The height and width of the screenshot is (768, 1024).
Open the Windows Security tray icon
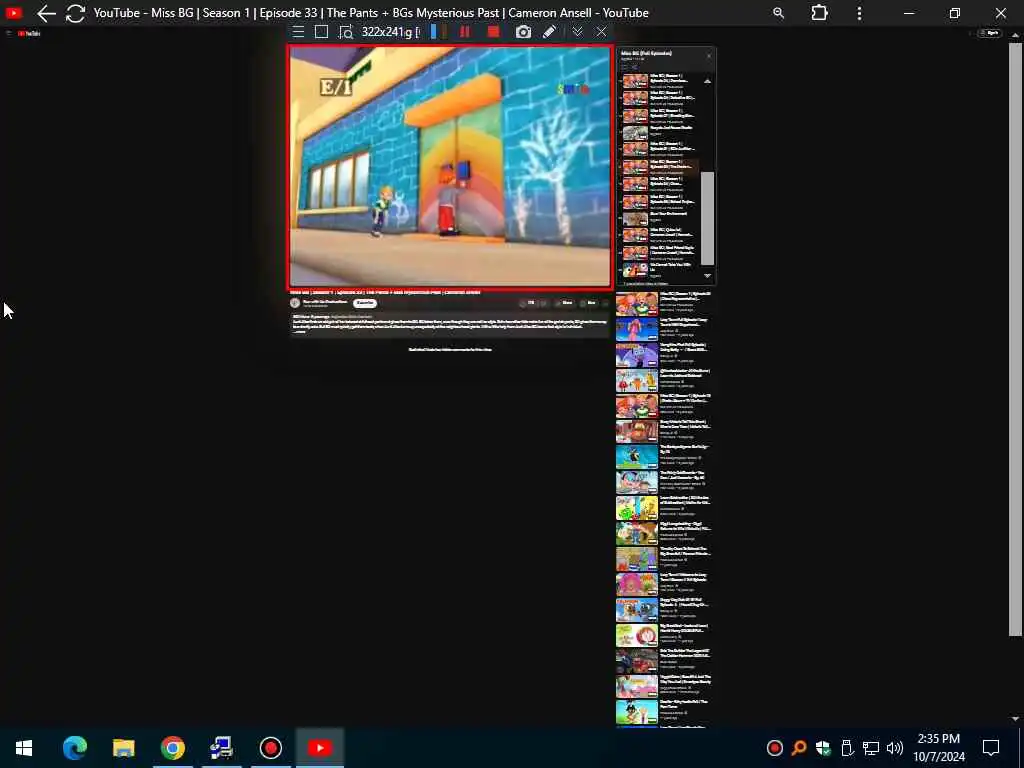click(x=823, y=748)
